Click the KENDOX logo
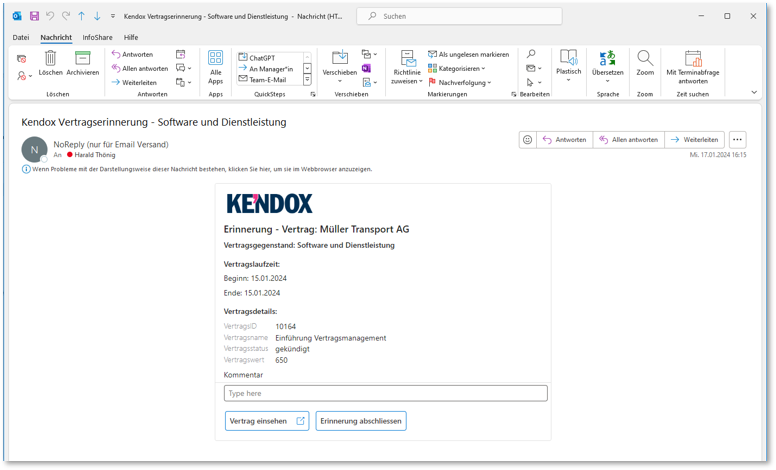The height and width of the screenshot is (470, 776). pos(269,203)
